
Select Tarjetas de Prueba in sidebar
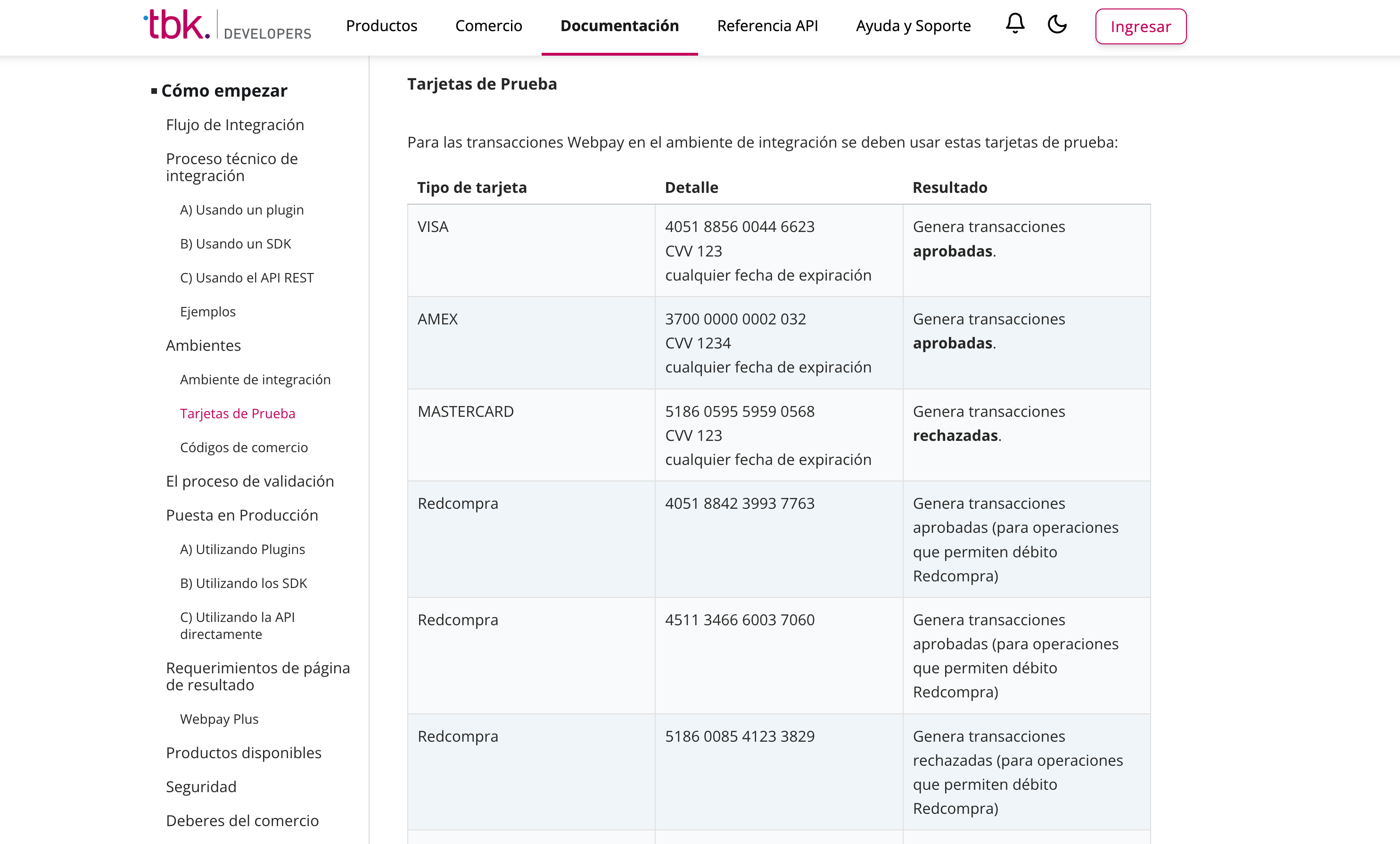click(x=238, y=414)
